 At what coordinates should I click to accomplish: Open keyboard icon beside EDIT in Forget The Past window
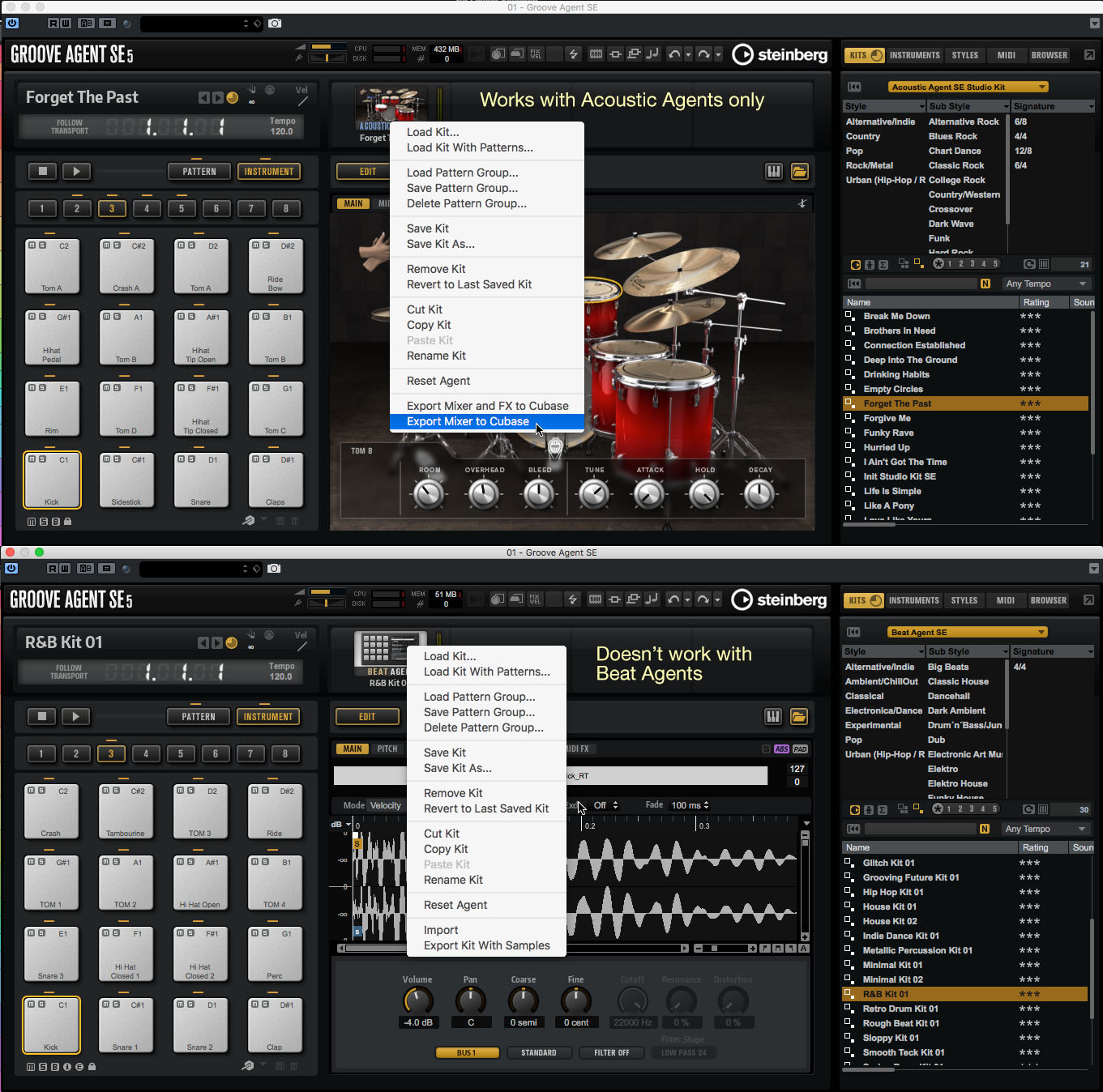click(x=774, y=171)
